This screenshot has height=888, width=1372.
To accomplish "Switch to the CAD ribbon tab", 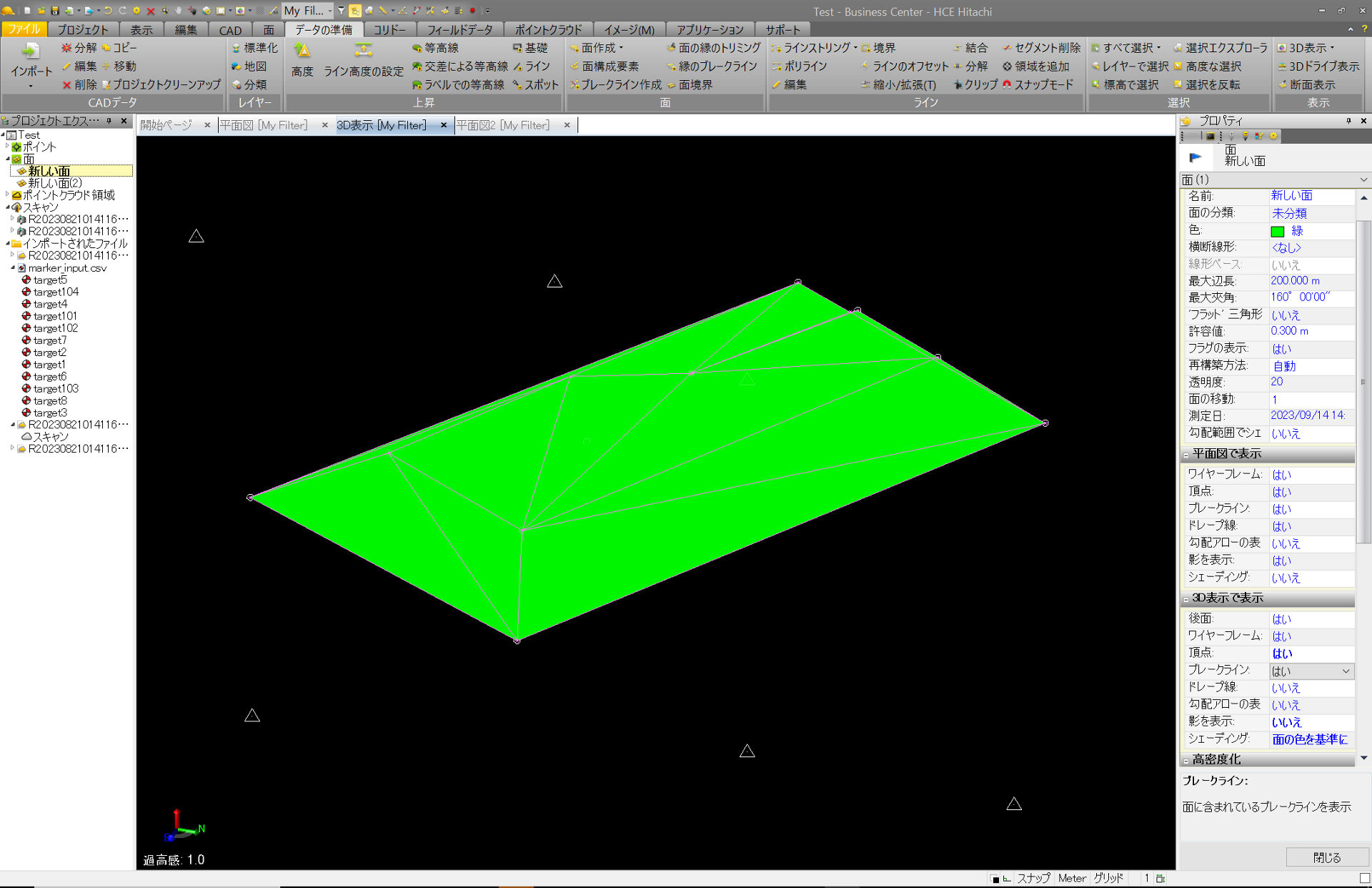I will pyautogui.click(x=230, y=30).
